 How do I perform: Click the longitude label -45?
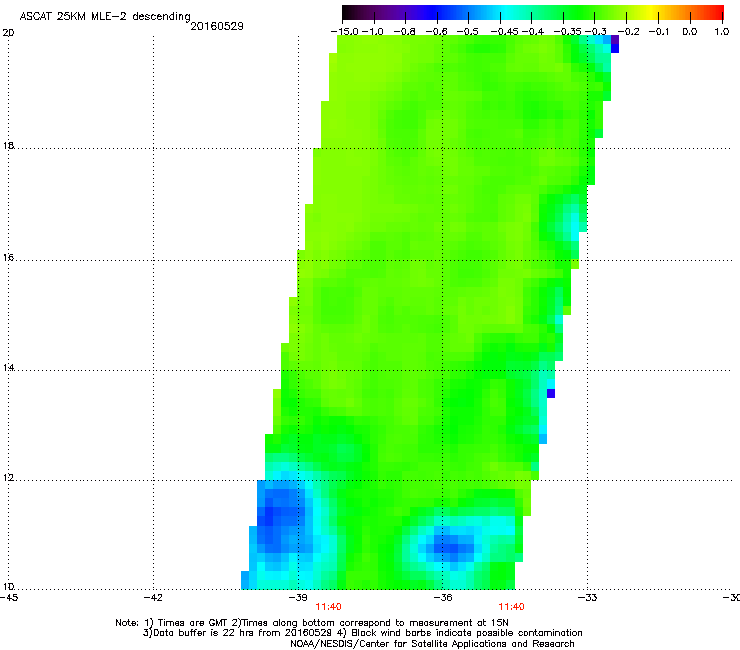click(9, 598)
